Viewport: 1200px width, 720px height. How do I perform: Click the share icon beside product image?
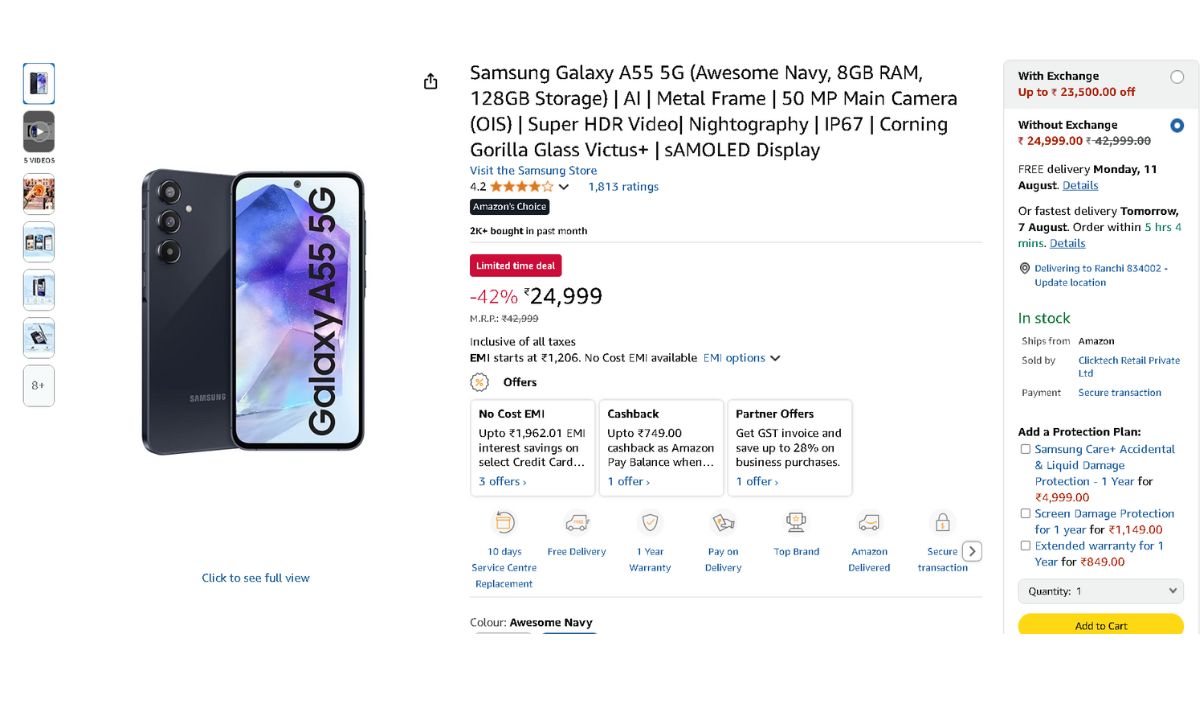pyautogui.click(x=430, y=82)
